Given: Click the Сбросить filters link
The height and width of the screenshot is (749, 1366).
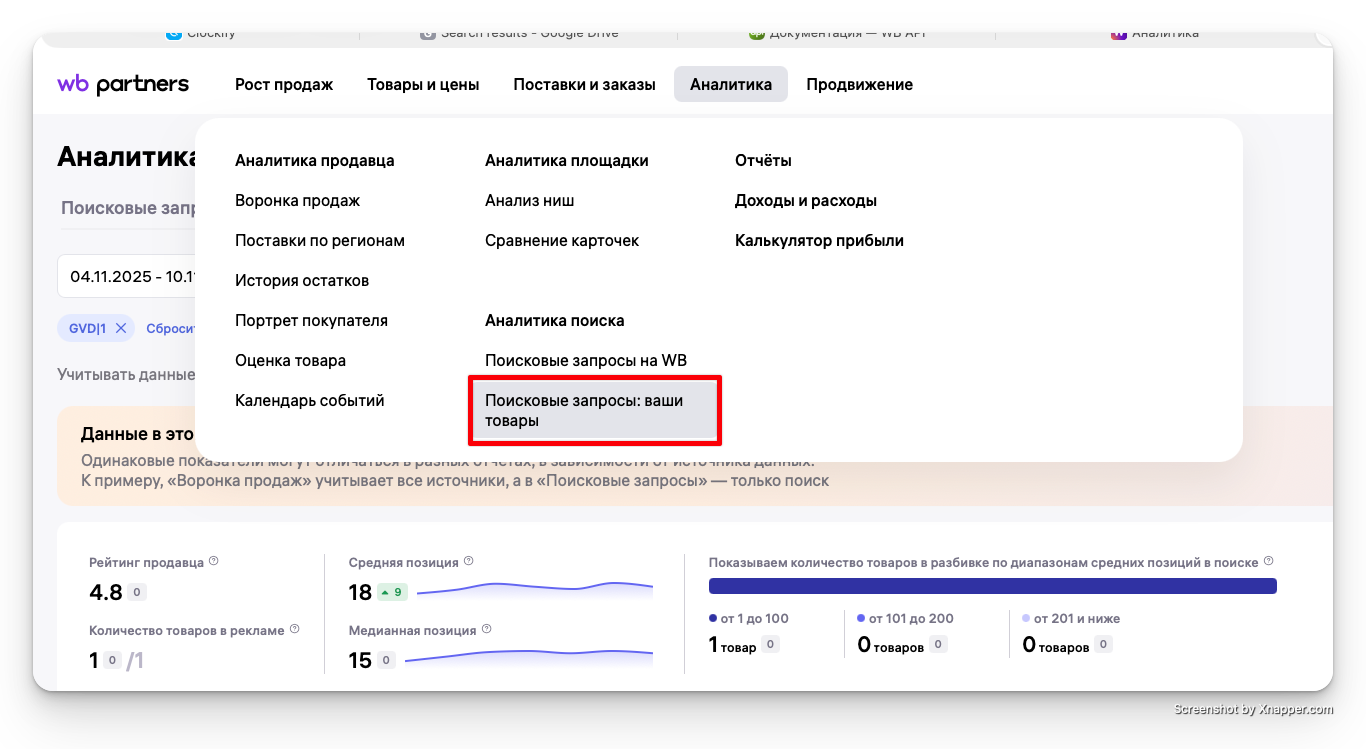Looking at the screenshot, I should (170, 328).
